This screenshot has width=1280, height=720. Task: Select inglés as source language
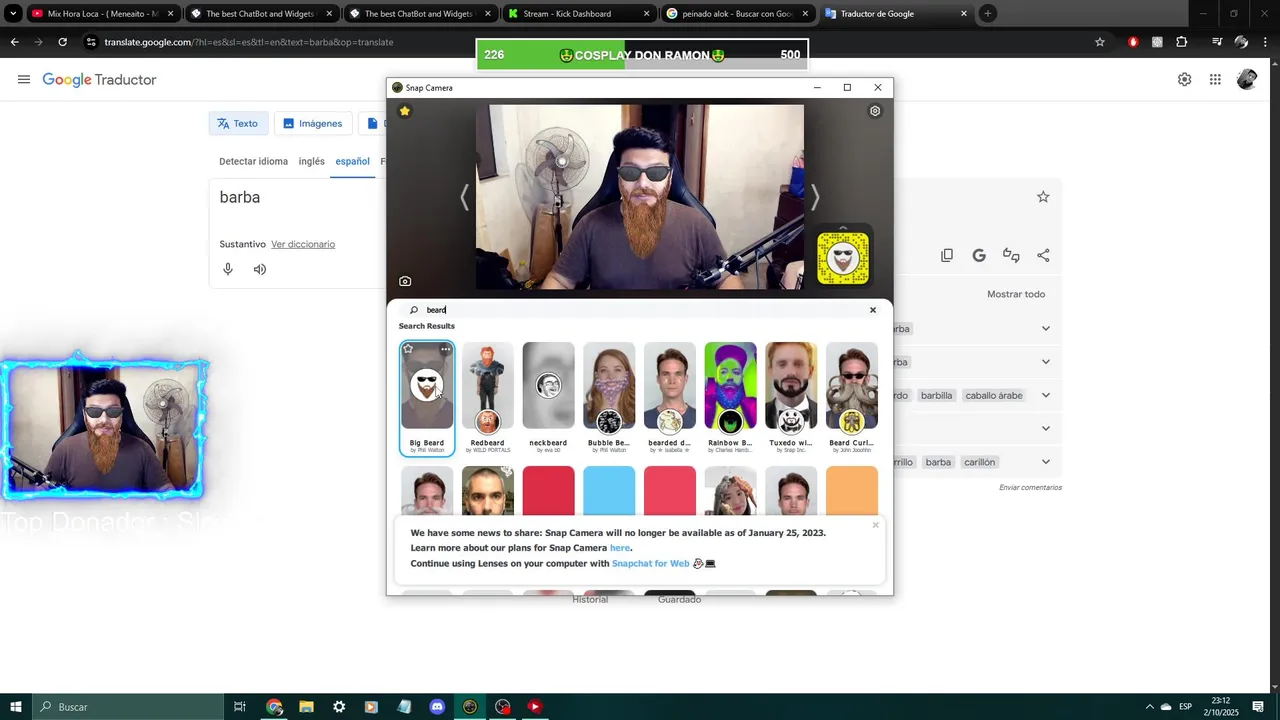point(312,161)
